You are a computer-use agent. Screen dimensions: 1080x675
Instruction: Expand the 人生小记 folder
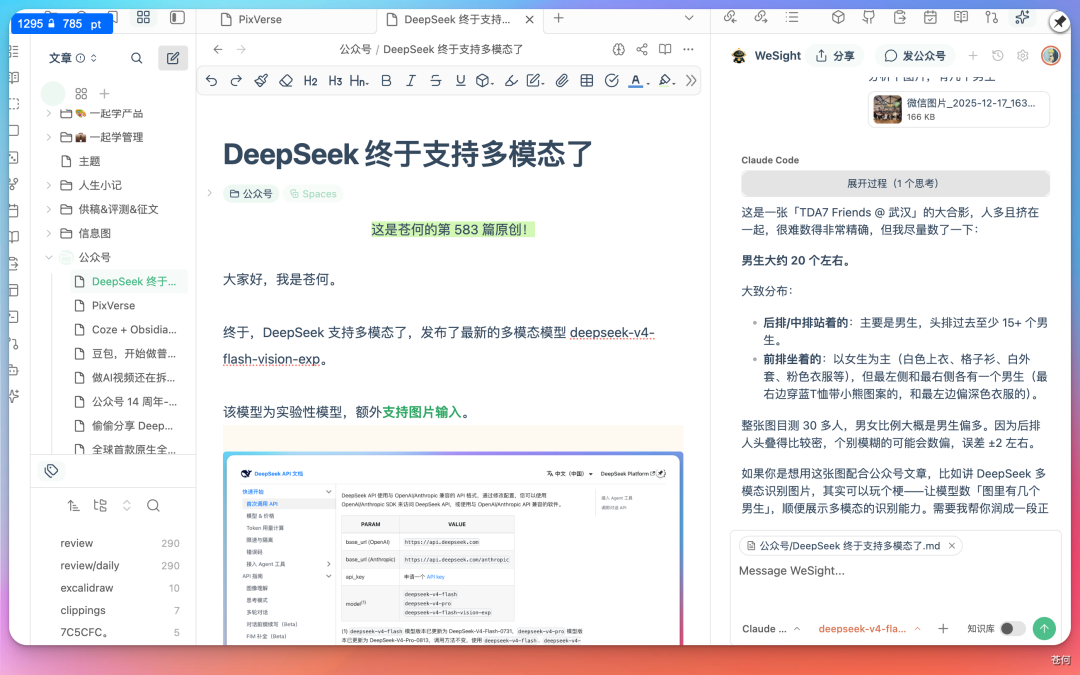pyautogui.click(x=48, y=185)
